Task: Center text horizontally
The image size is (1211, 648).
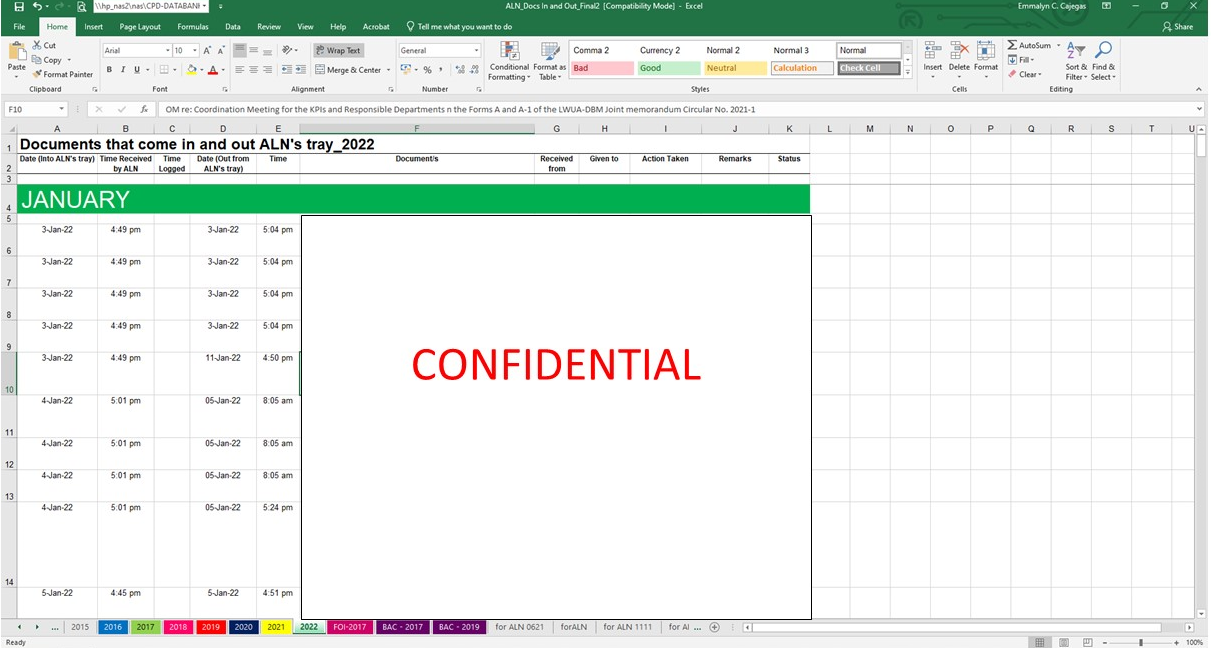Action: pyautogui.click(x=253, y=70)
